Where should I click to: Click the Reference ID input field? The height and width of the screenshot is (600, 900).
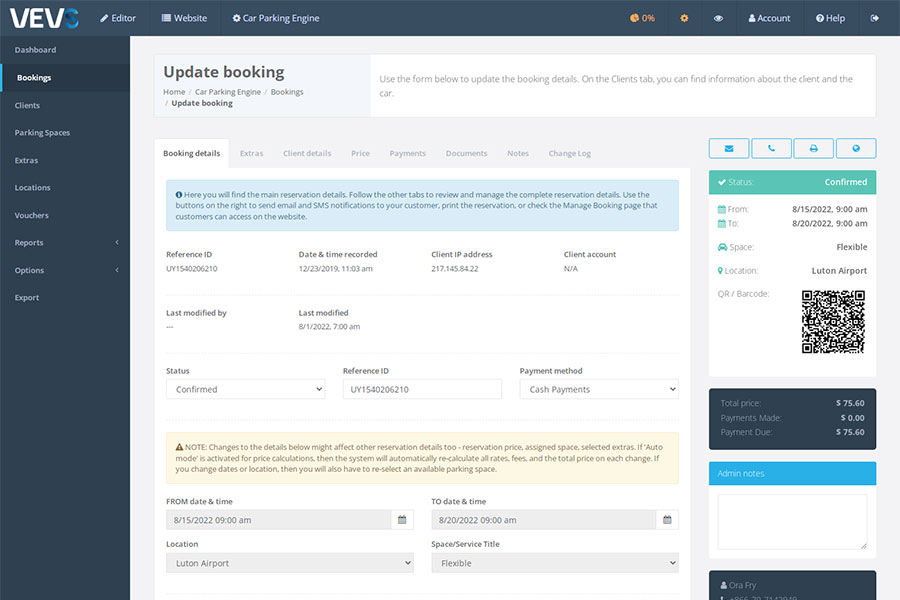[422, 389]
